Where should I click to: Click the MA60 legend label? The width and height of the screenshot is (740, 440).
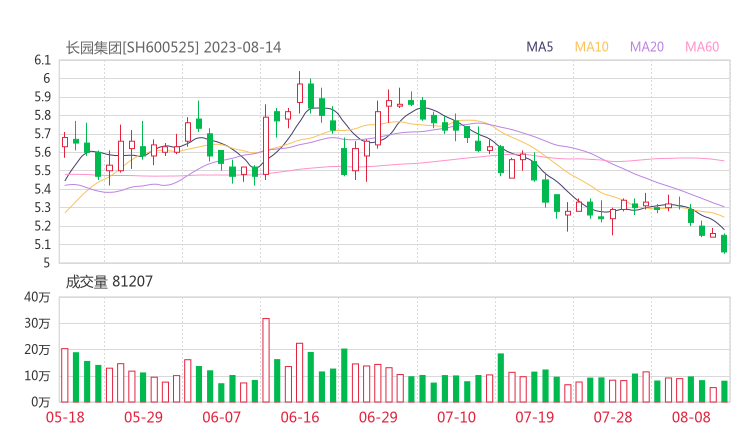(x=702, y=47)
